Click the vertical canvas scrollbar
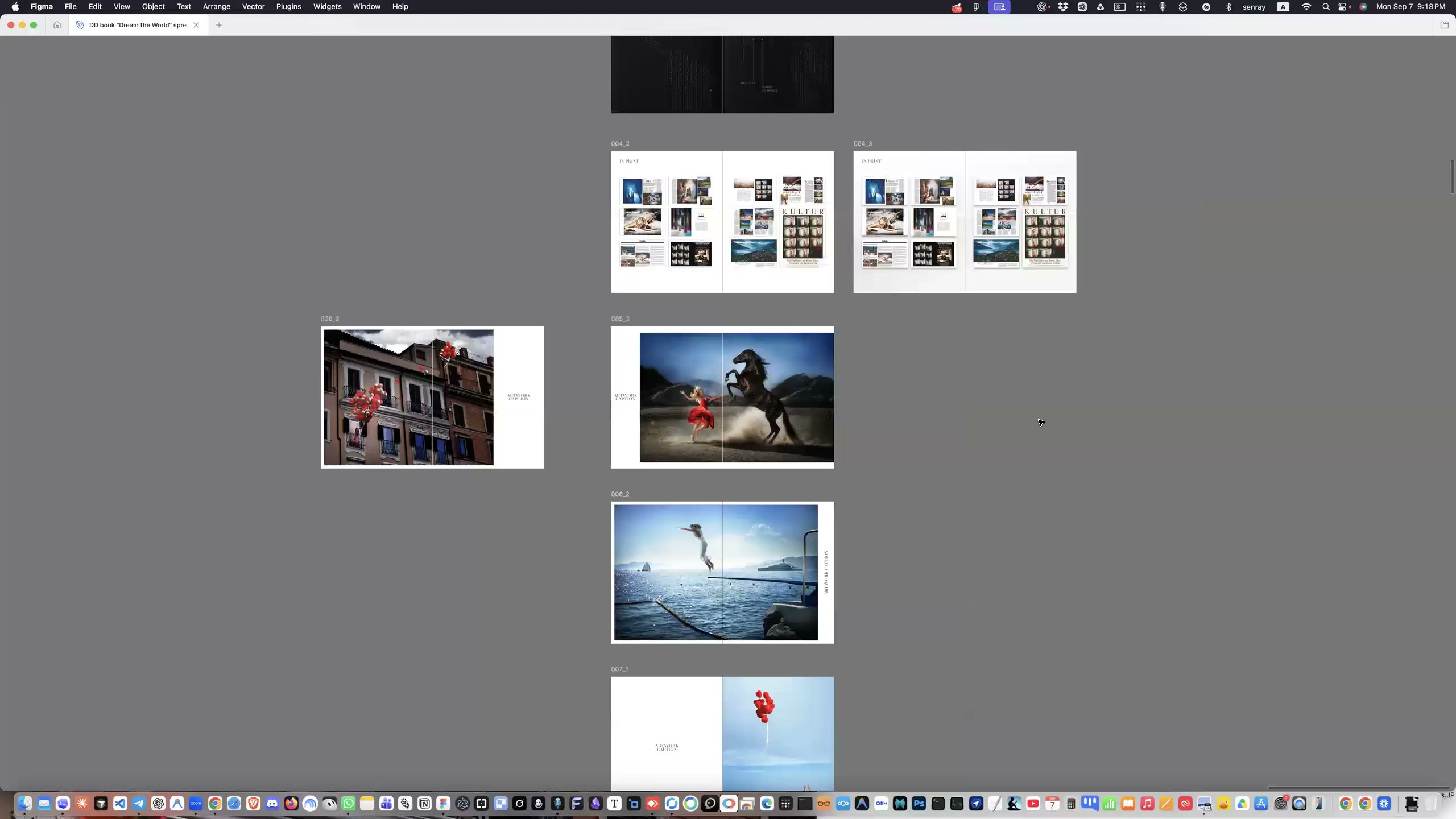 coord(1452,176)
